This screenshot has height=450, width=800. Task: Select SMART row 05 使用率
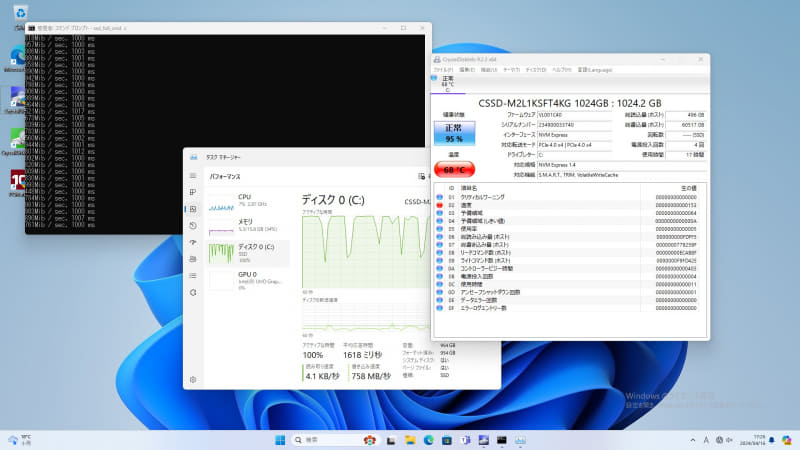568,229
